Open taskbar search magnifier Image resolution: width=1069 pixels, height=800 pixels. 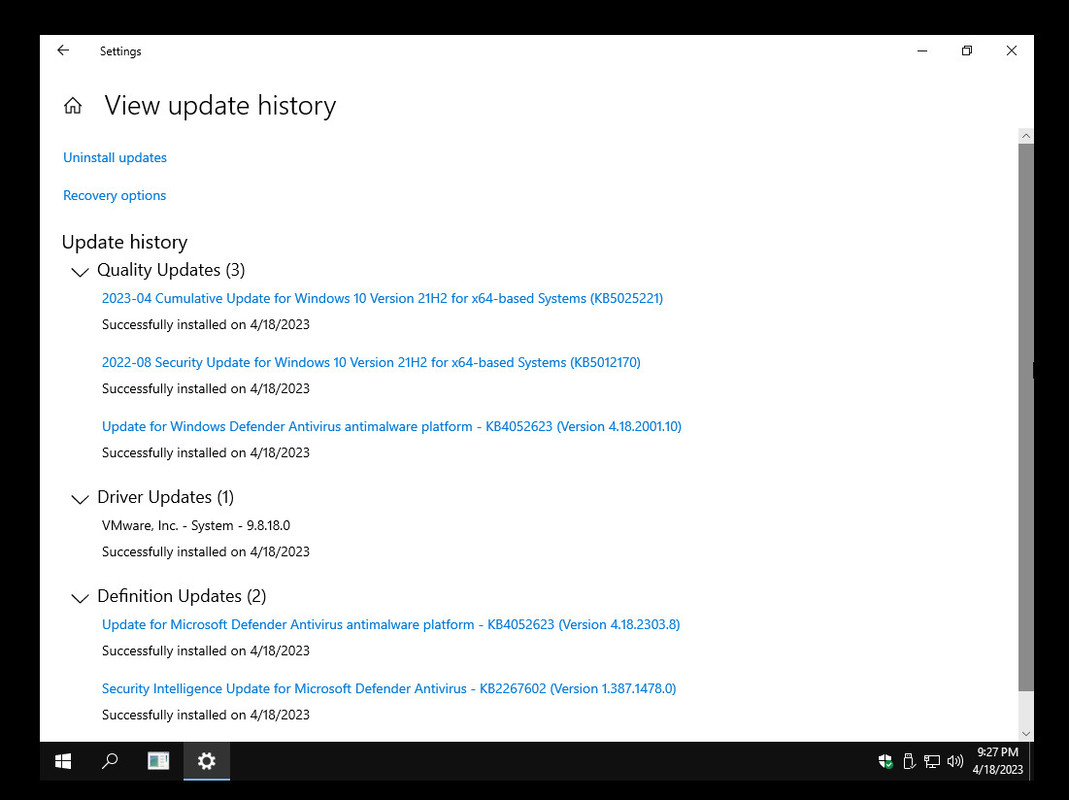click(110, 761)
